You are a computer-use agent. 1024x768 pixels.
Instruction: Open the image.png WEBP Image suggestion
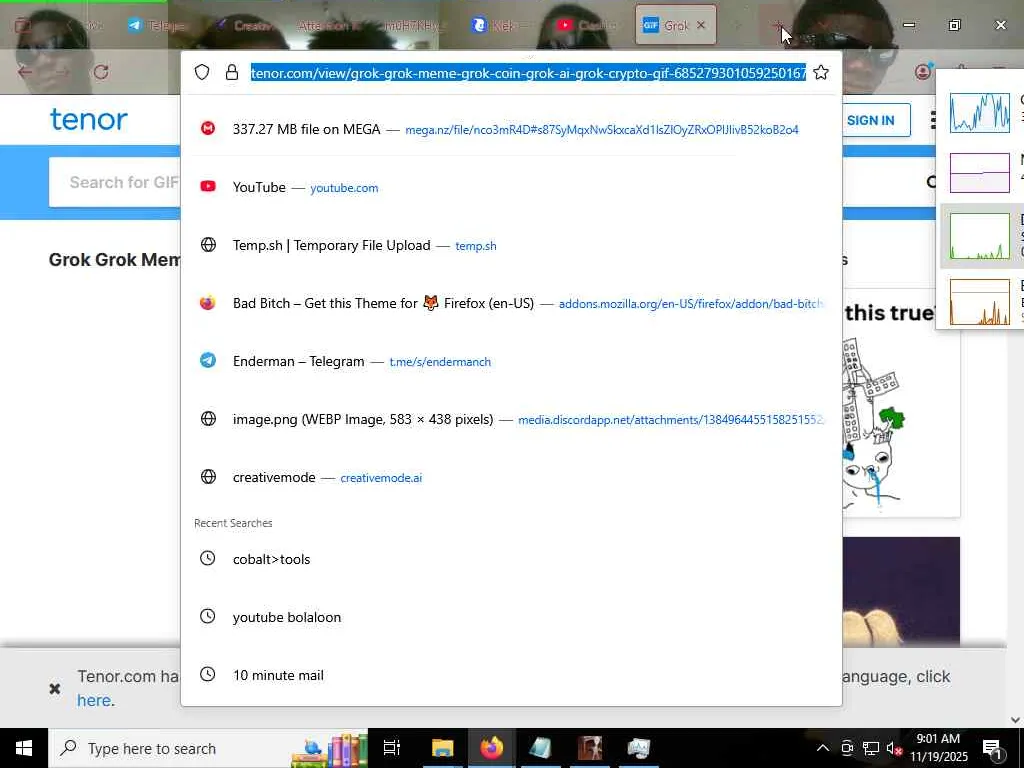[511, 419]
